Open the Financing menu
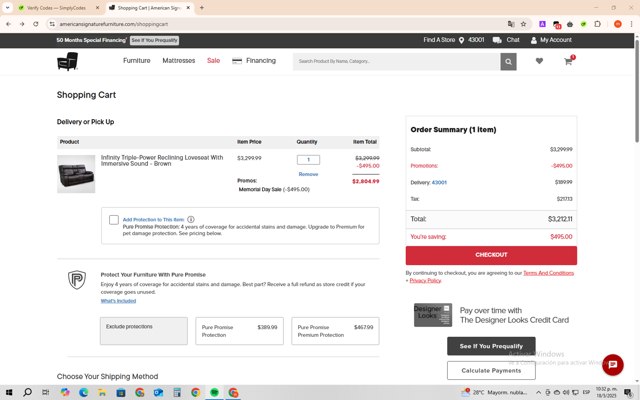The image size is (640, 400). pos(254,60)
